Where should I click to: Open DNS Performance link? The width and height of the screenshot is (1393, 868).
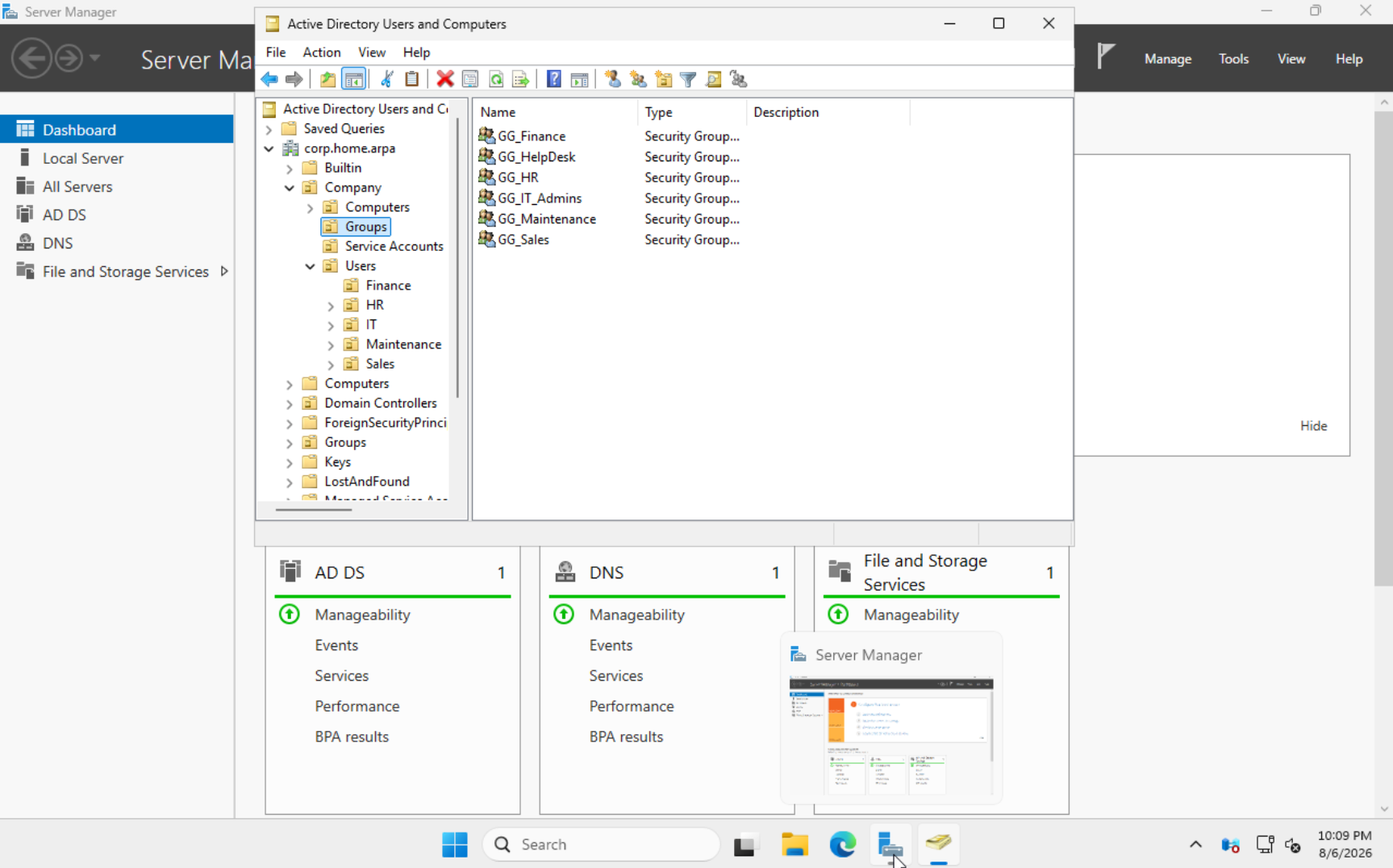pyautogui.click(x=632, y=706)
